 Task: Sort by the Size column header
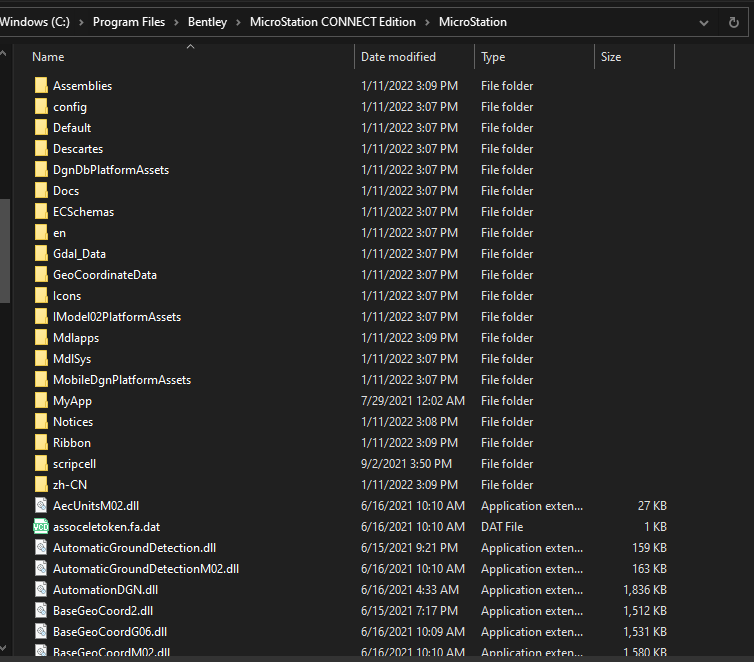(x=634, y=57)
